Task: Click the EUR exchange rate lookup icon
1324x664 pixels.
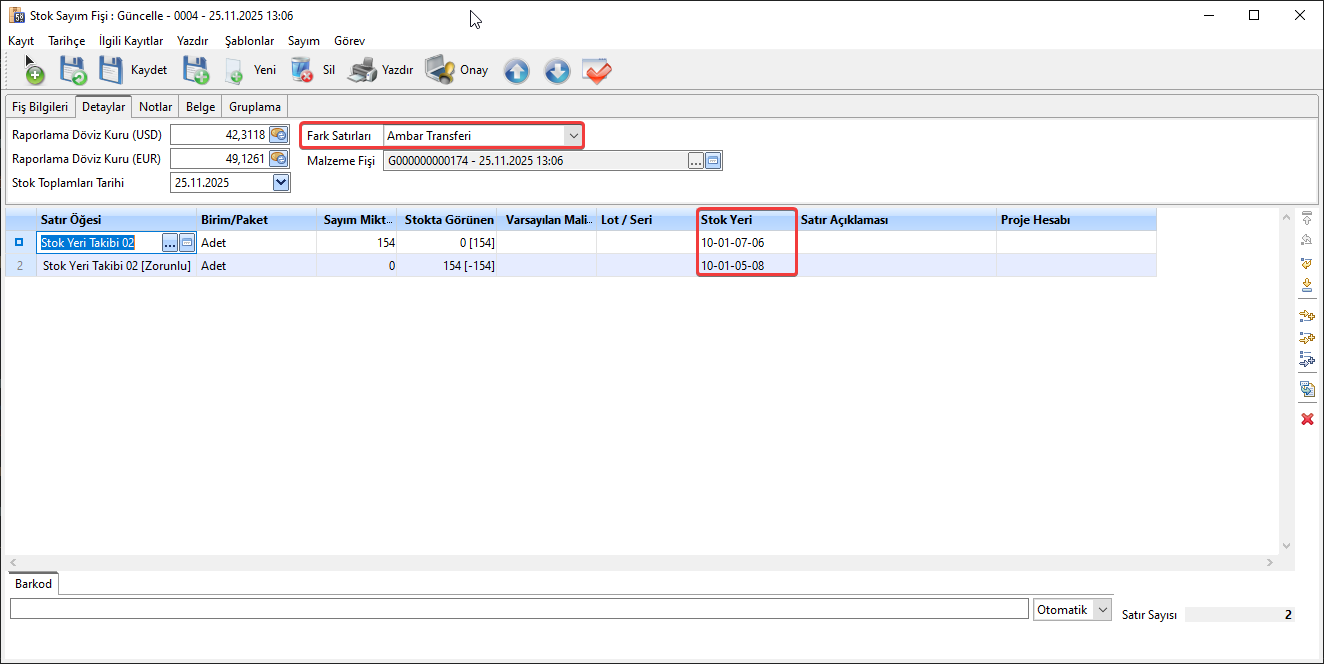Action: [279, 159]
